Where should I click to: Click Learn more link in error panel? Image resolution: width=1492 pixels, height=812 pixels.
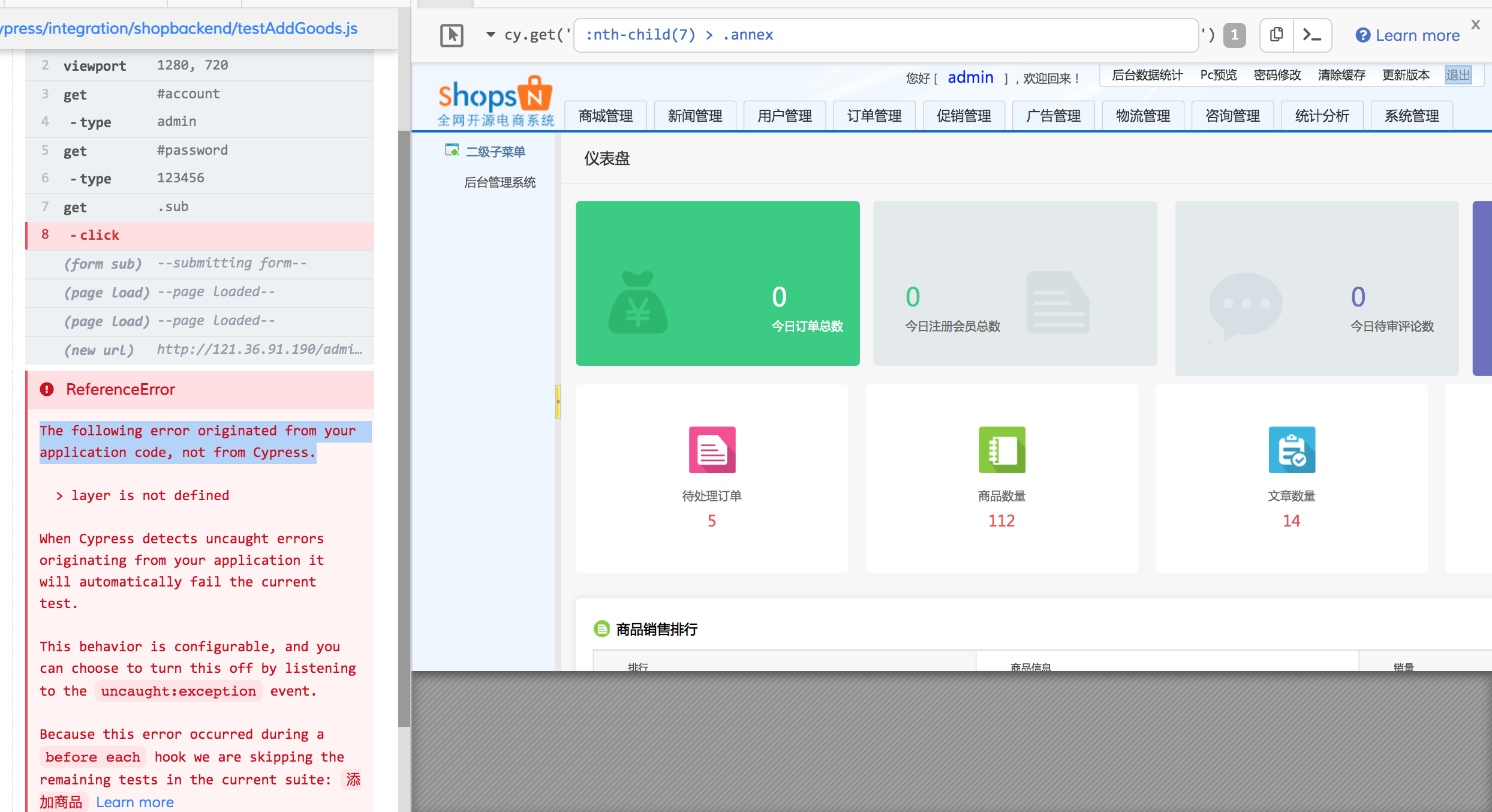point(135,802)
